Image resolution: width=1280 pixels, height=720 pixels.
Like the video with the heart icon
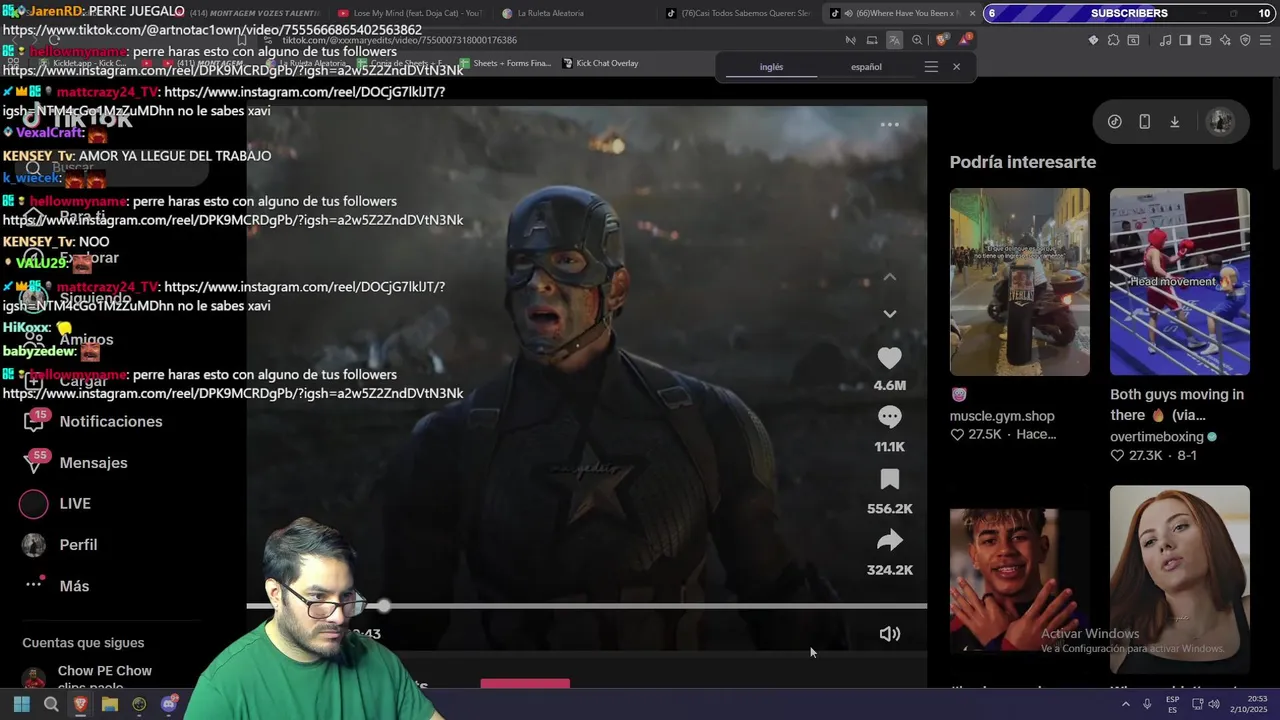click(x=889, y=358)
